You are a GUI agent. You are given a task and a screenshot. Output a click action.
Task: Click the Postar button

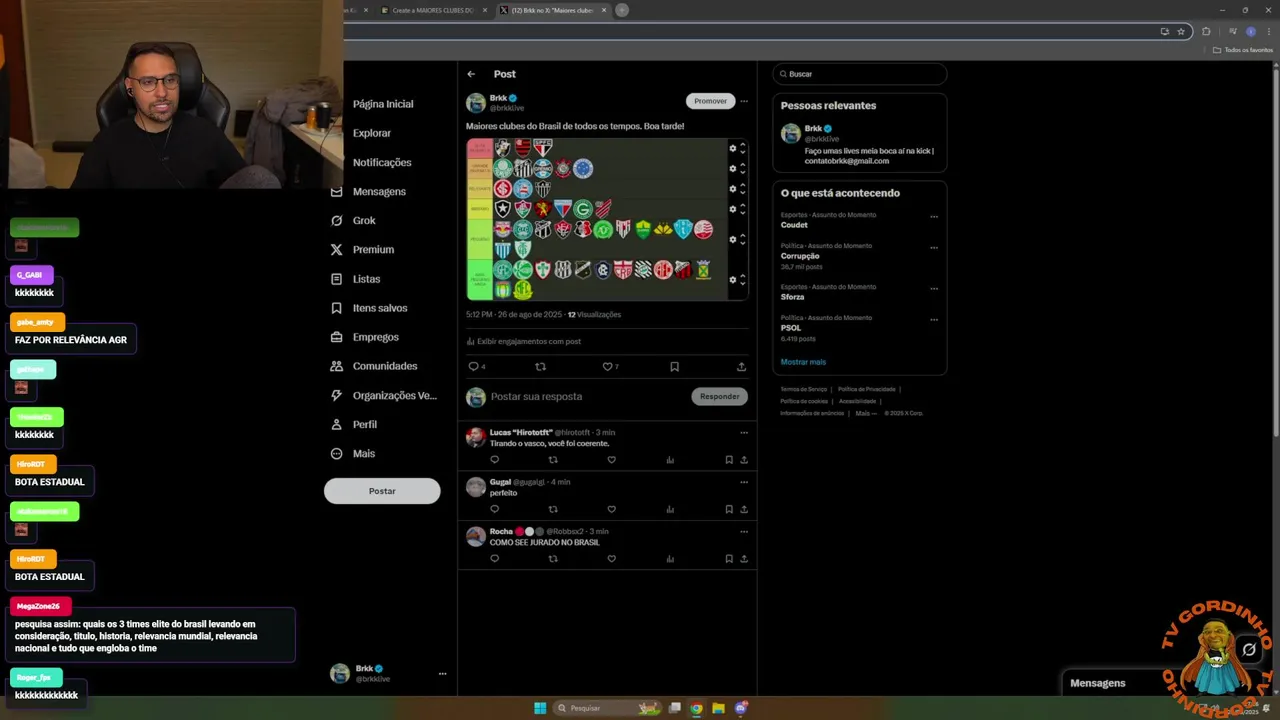pyautogui.click(x=382, y=491)
